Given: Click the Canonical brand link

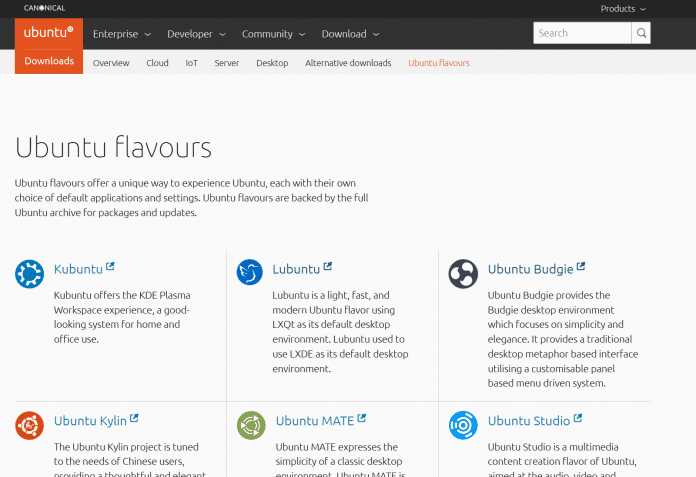Looking at the screenshot, I should point(45,8).
